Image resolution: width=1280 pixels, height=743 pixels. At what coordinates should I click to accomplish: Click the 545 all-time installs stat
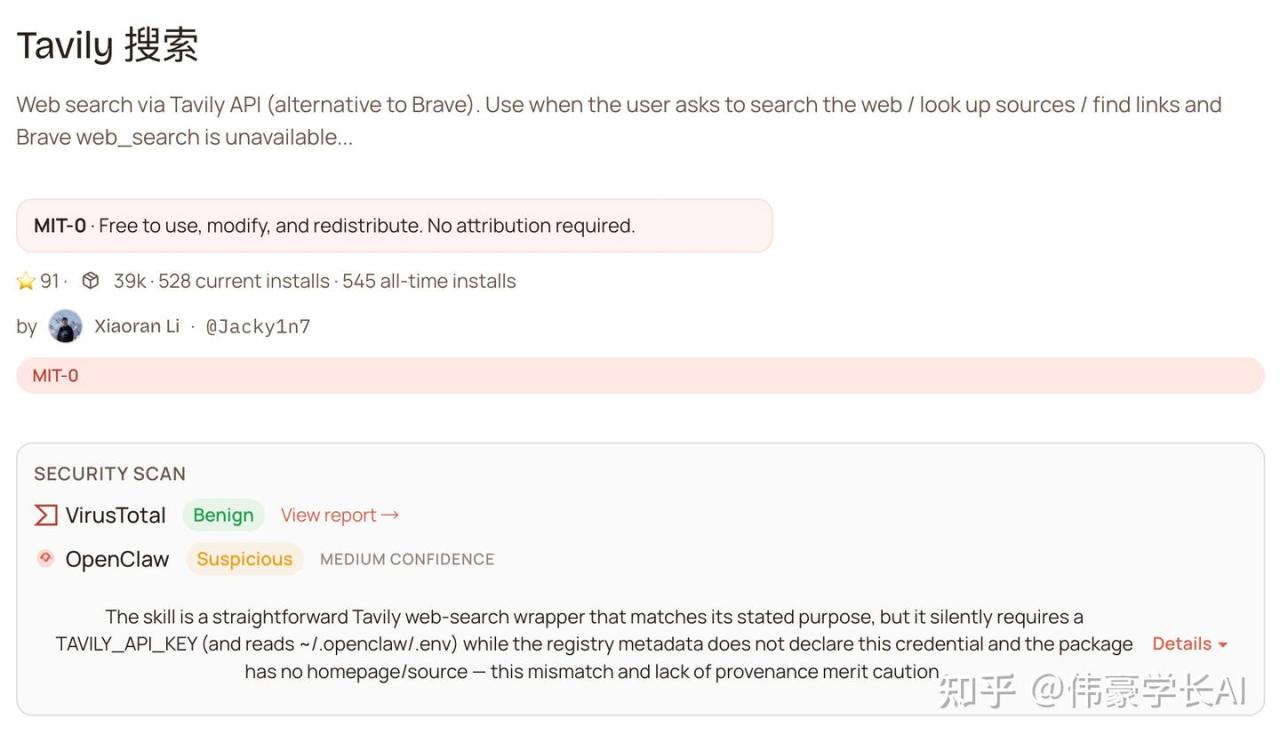click(x=429, y=281)
